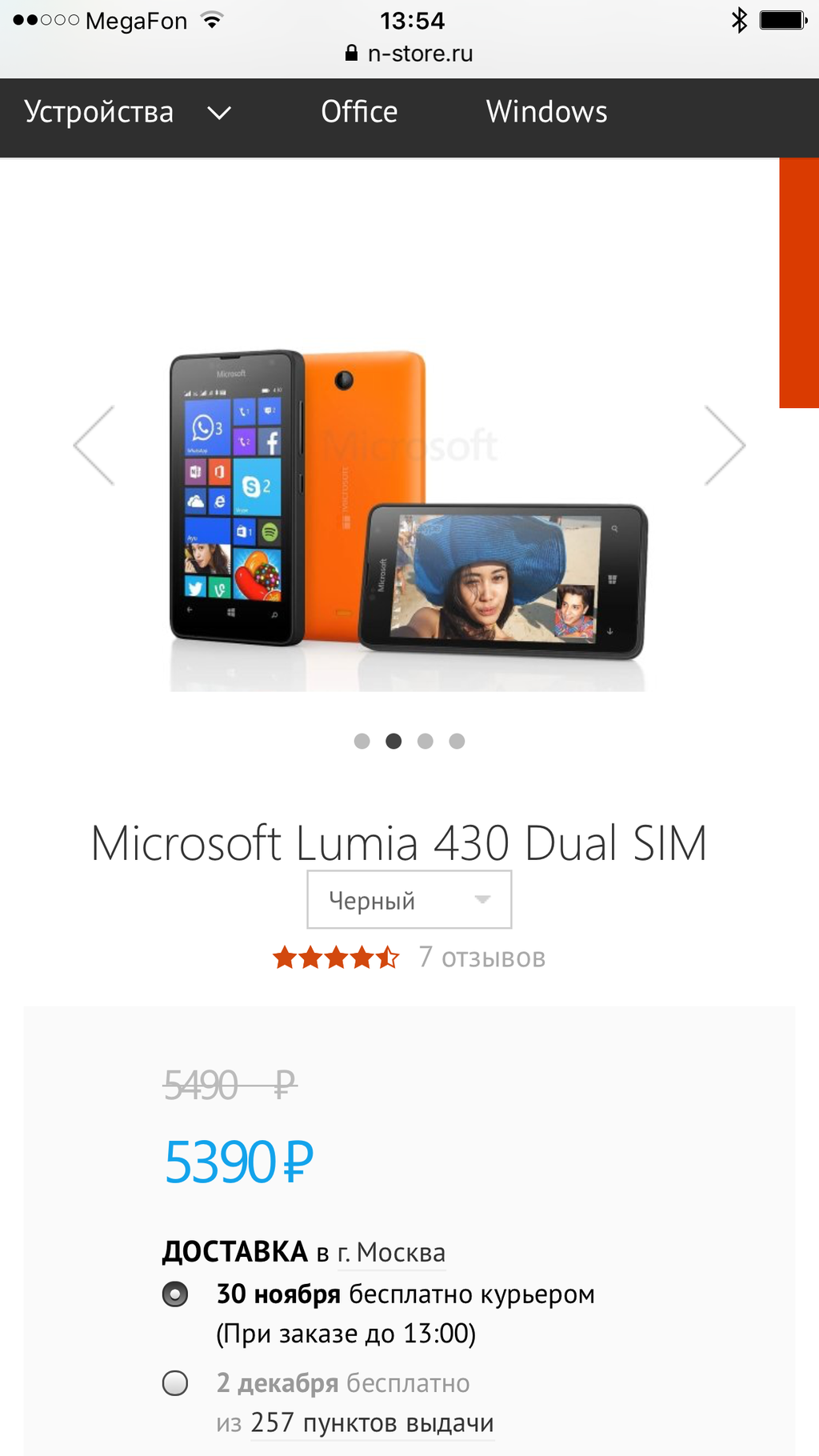Jump to fourth carousel image dot
The height and width of the screenshot is (1456, 819).
coord(457,741)
